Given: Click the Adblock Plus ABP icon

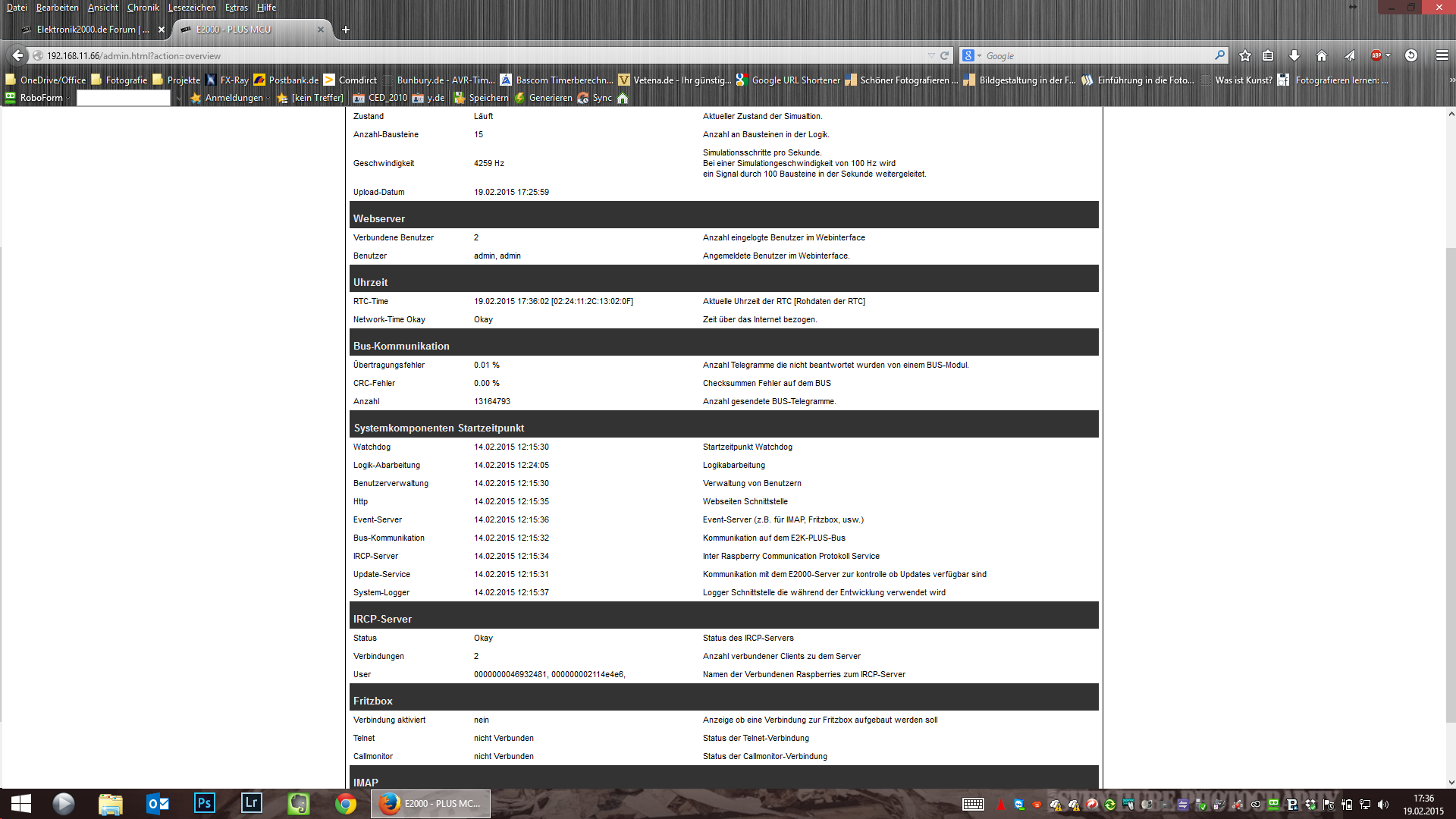Looking at the screenshot, I should (1376, 55).
